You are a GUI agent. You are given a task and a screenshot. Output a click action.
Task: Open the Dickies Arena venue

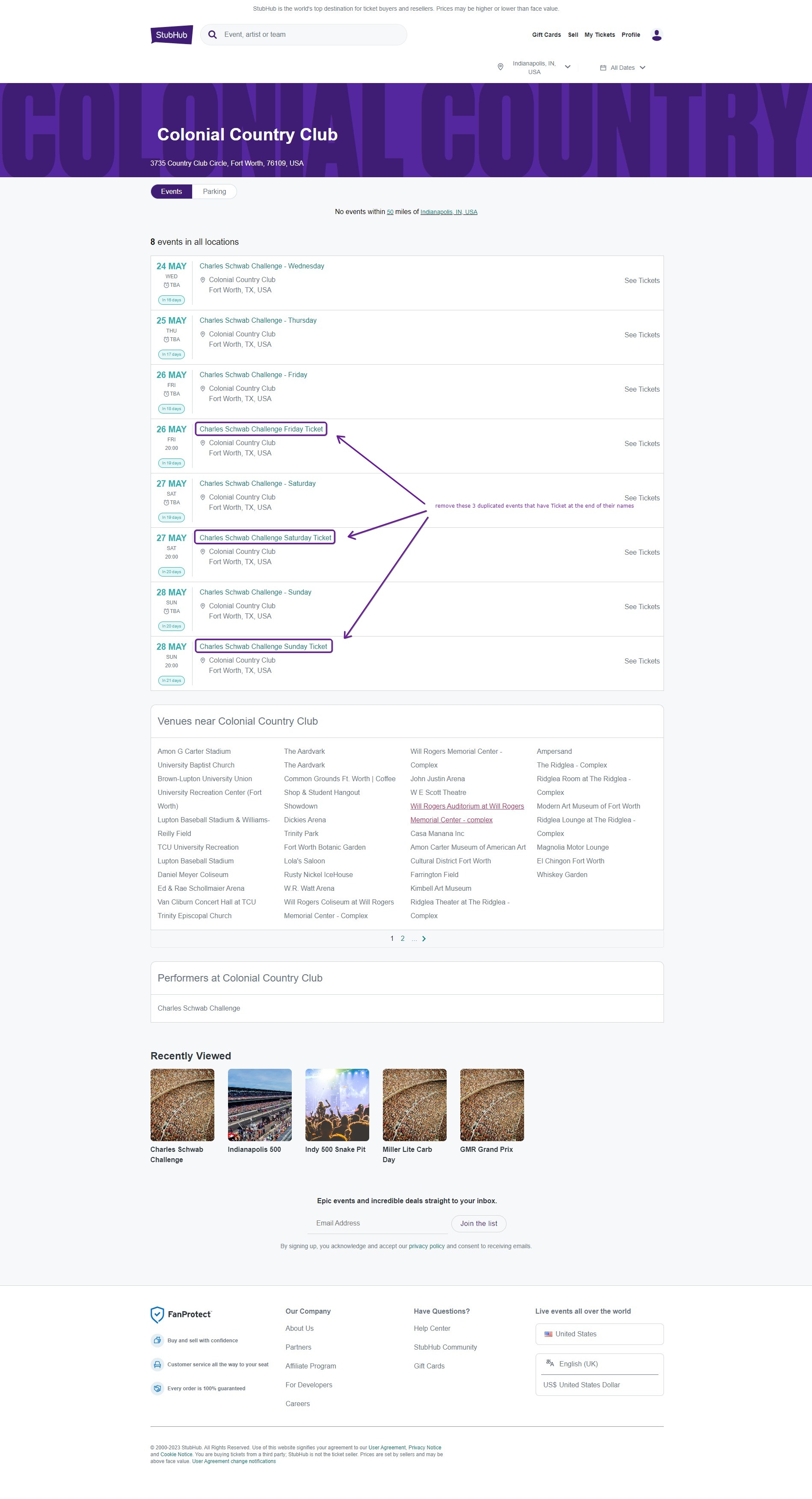pyautogui.click(x=305, y=820)
